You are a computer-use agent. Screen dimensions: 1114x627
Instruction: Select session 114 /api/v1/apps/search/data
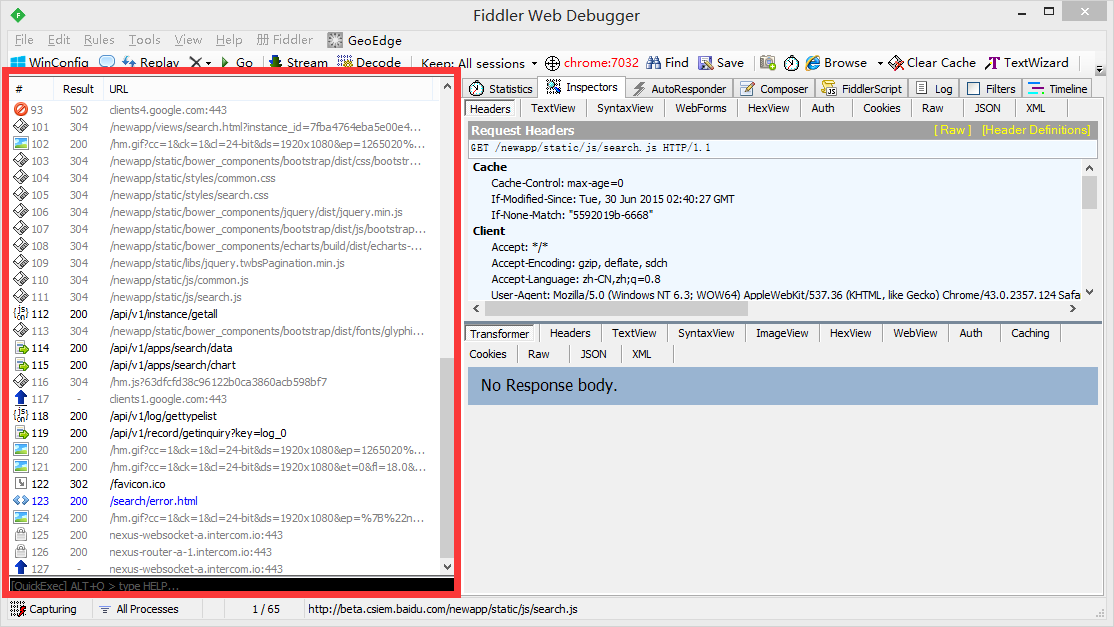point(225,348)
